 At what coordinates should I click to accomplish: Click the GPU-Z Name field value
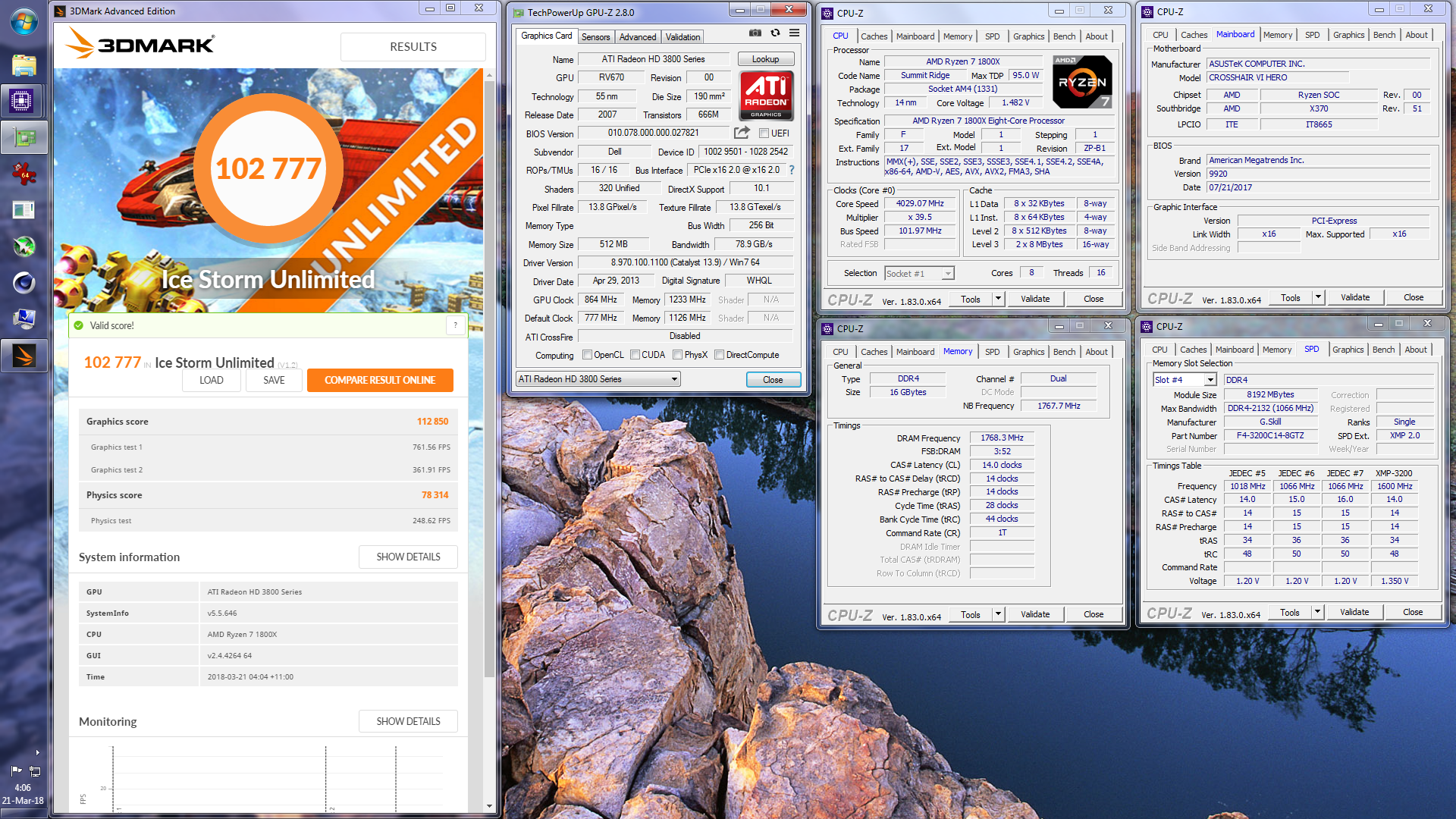pos(654,59)
